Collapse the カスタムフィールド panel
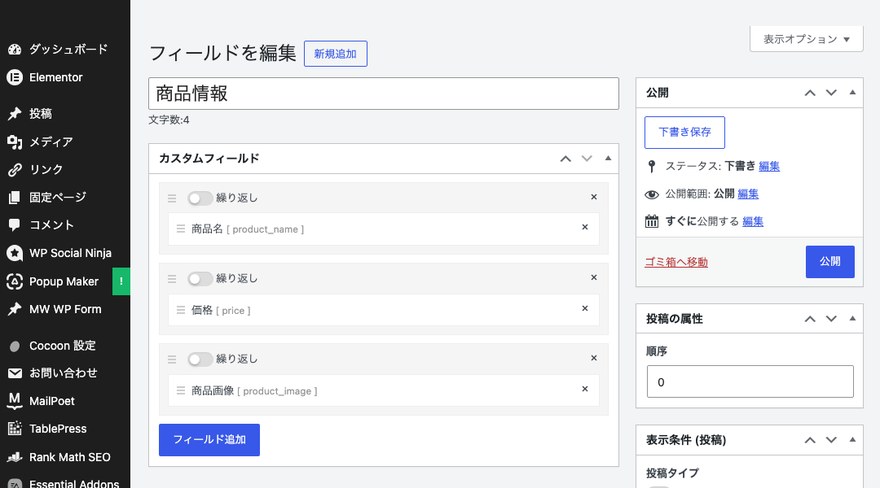Screen dimensions: 880x488 point(608,159)
